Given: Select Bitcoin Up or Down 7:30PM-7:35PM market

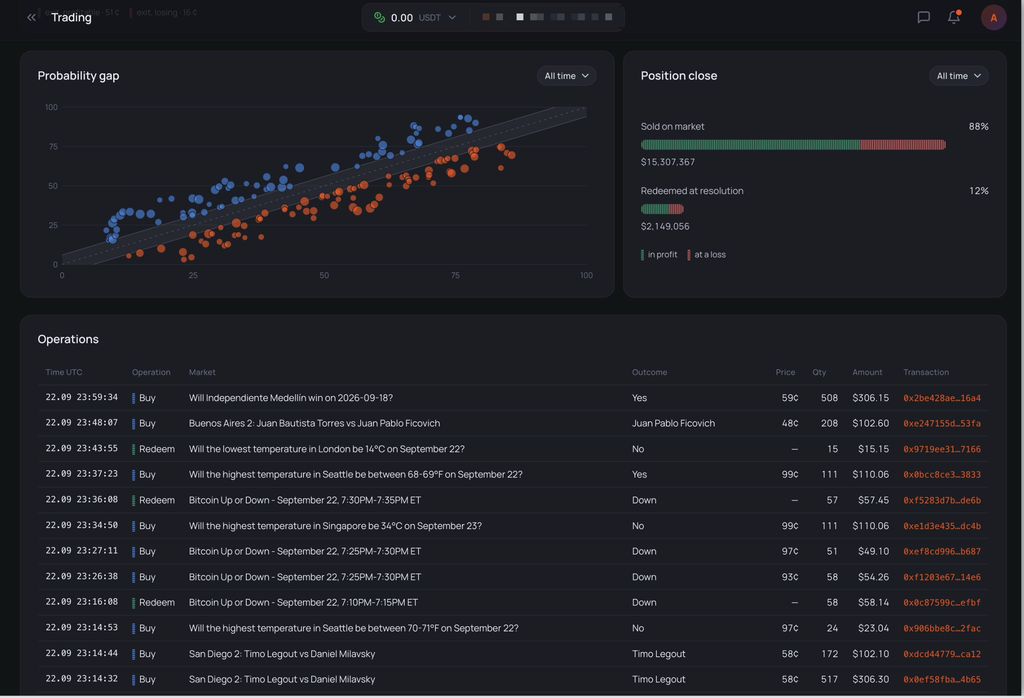Looking at the screenshot, I should (x=305, y=500).
